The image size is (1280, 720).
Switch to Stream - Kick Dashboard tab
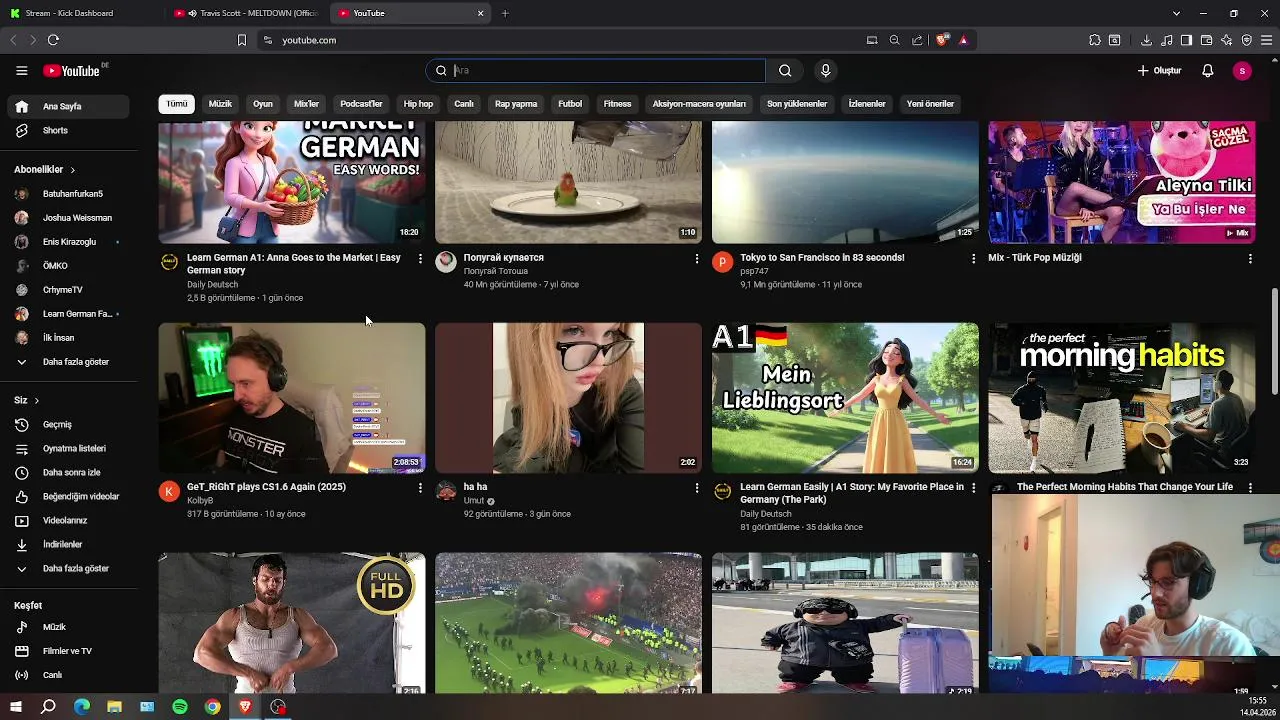[x=82, y=13]
